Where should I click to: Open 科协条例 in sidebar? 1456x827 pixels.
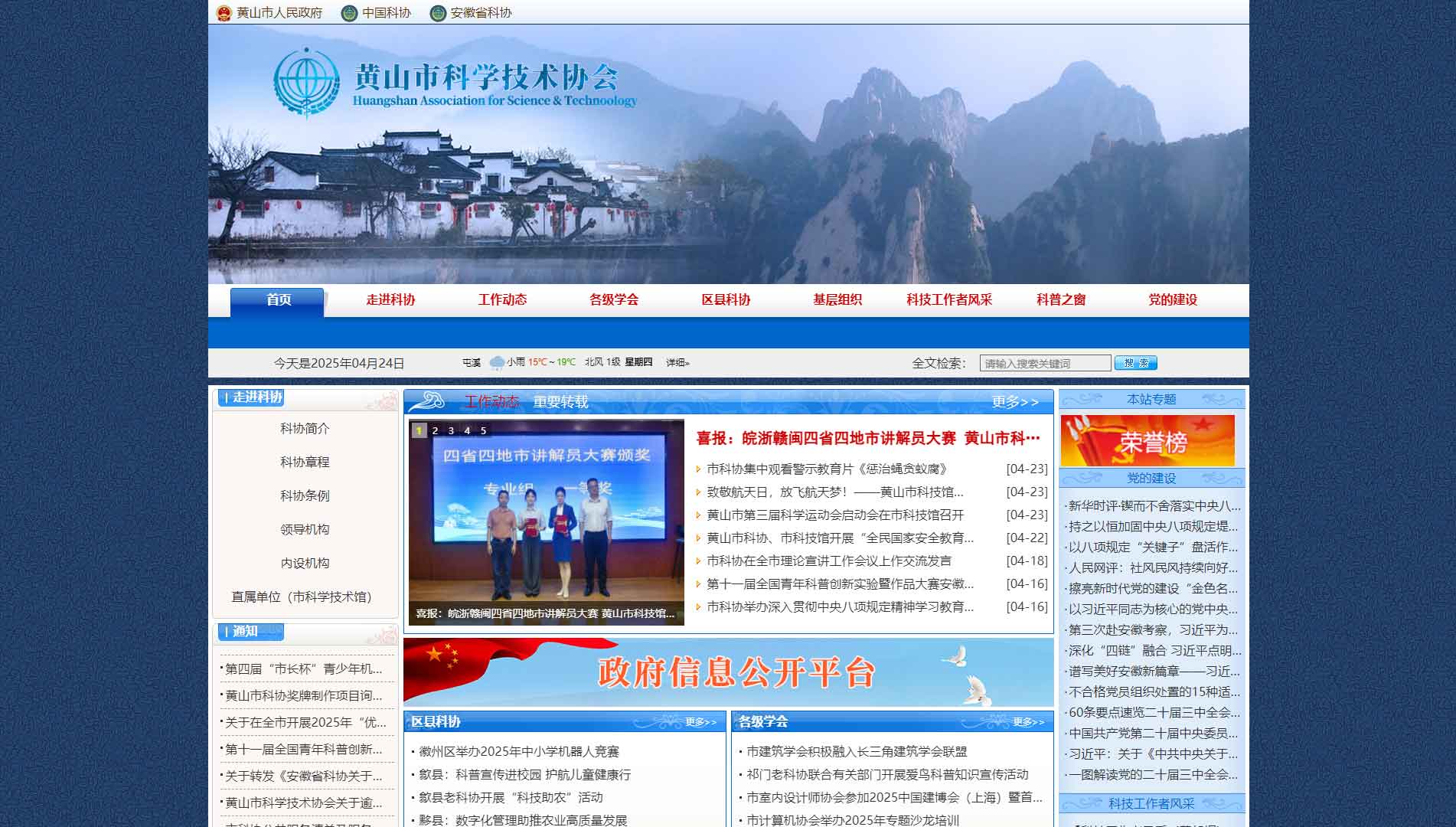[305, 496]
